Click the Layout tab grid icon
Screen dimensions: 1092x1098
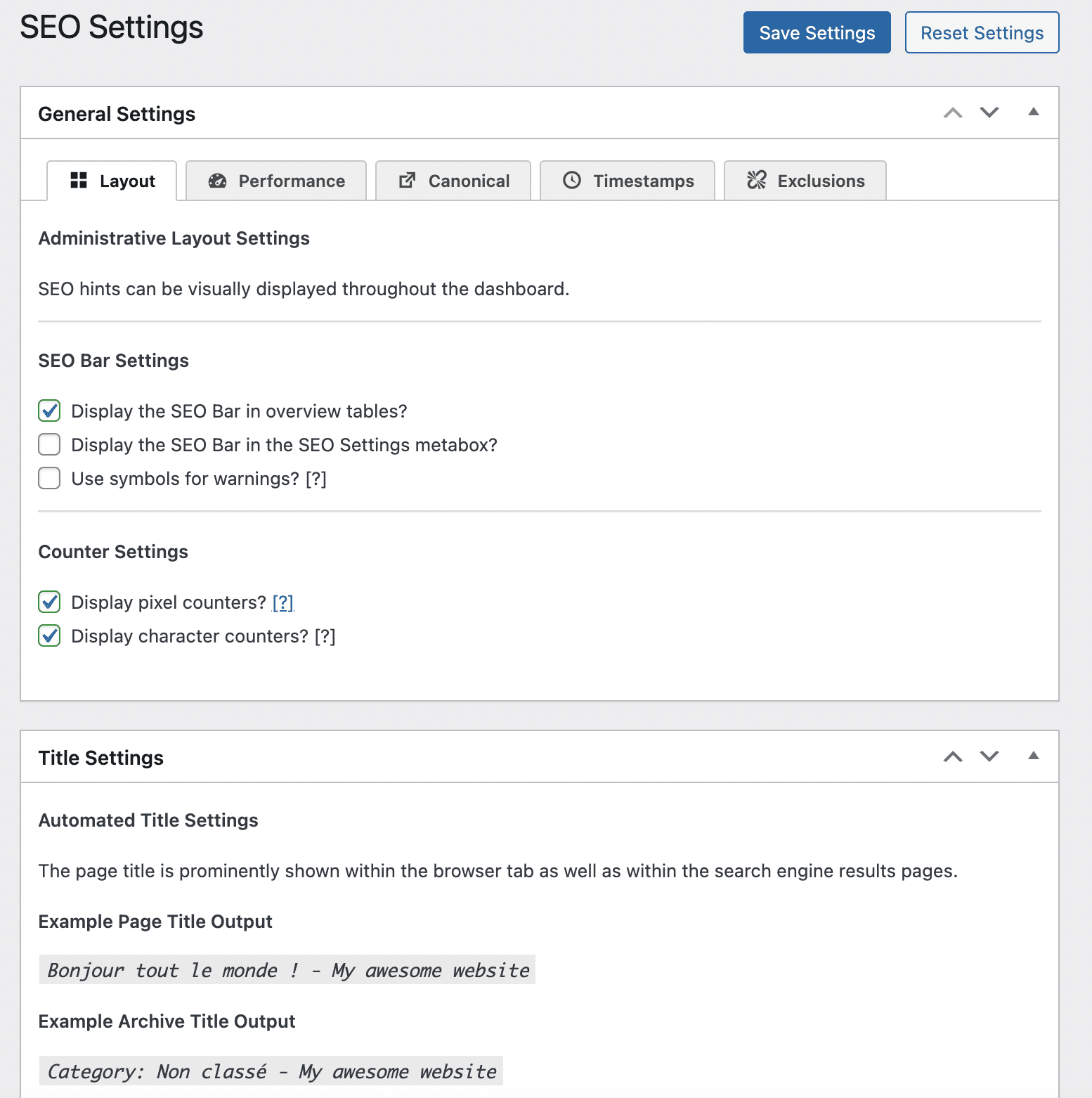point(79,180)
